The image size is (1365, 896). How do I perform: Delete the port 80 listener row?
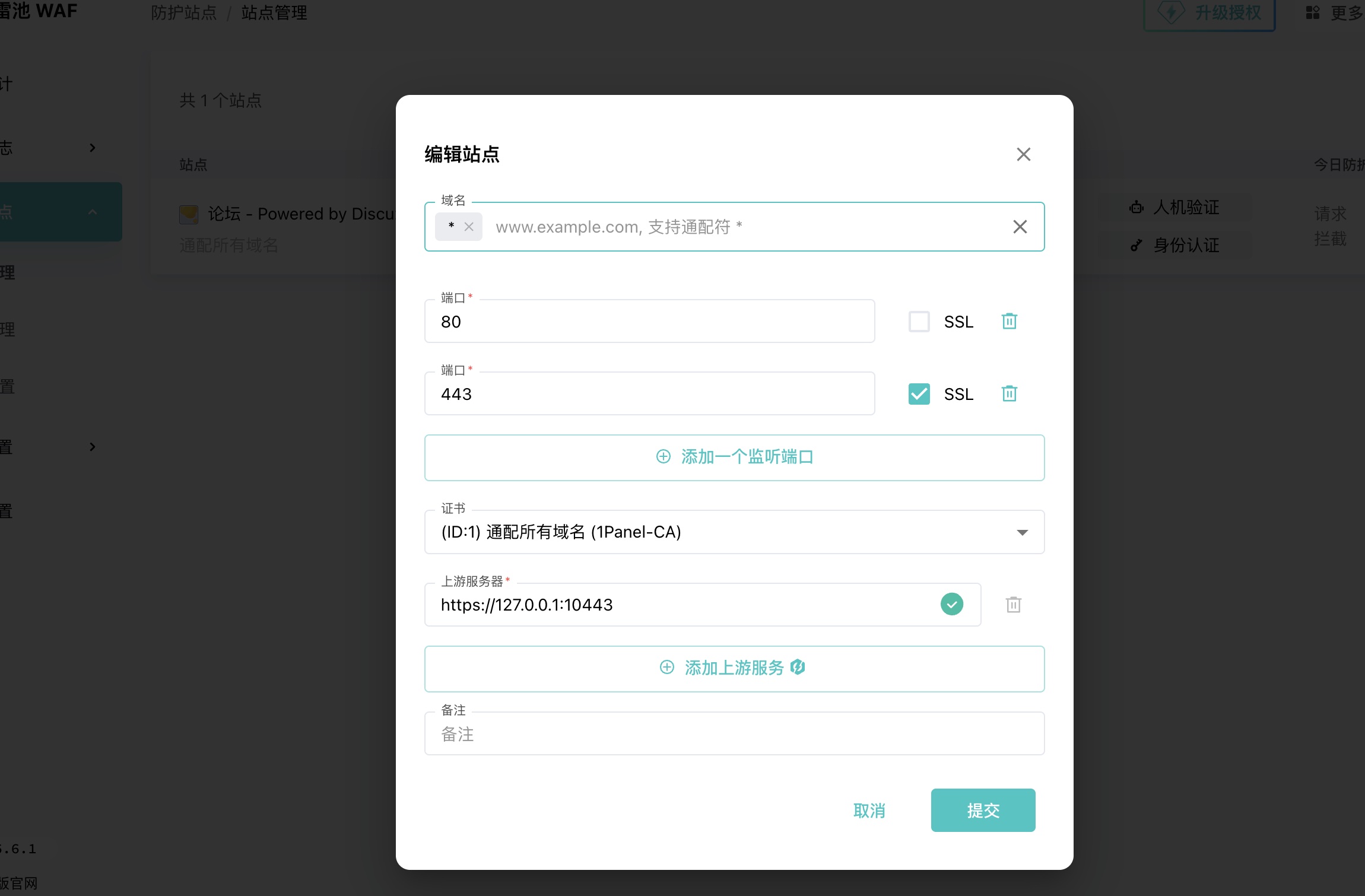point(1009,321)
